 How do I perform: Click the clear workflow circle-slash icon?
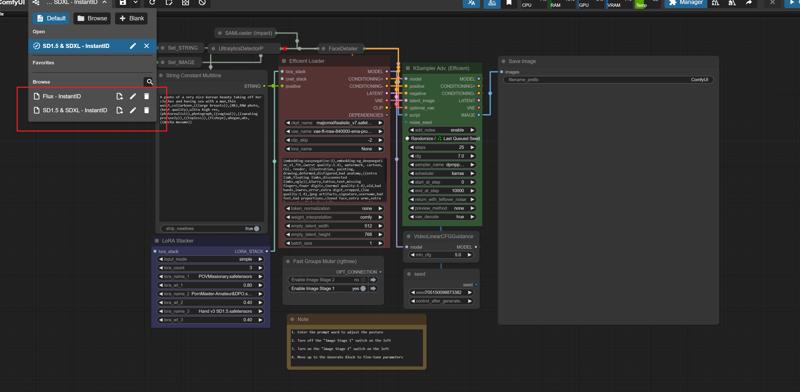[x=202, y=3]
